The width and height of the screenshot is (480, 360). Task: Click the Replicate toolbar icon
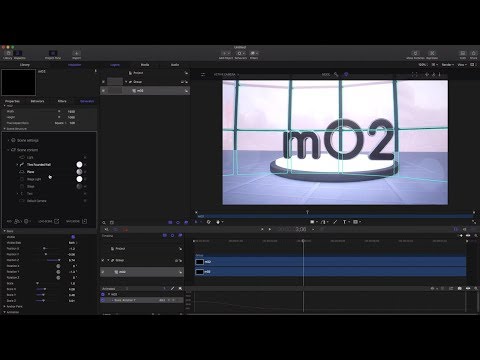pos(432,53)
